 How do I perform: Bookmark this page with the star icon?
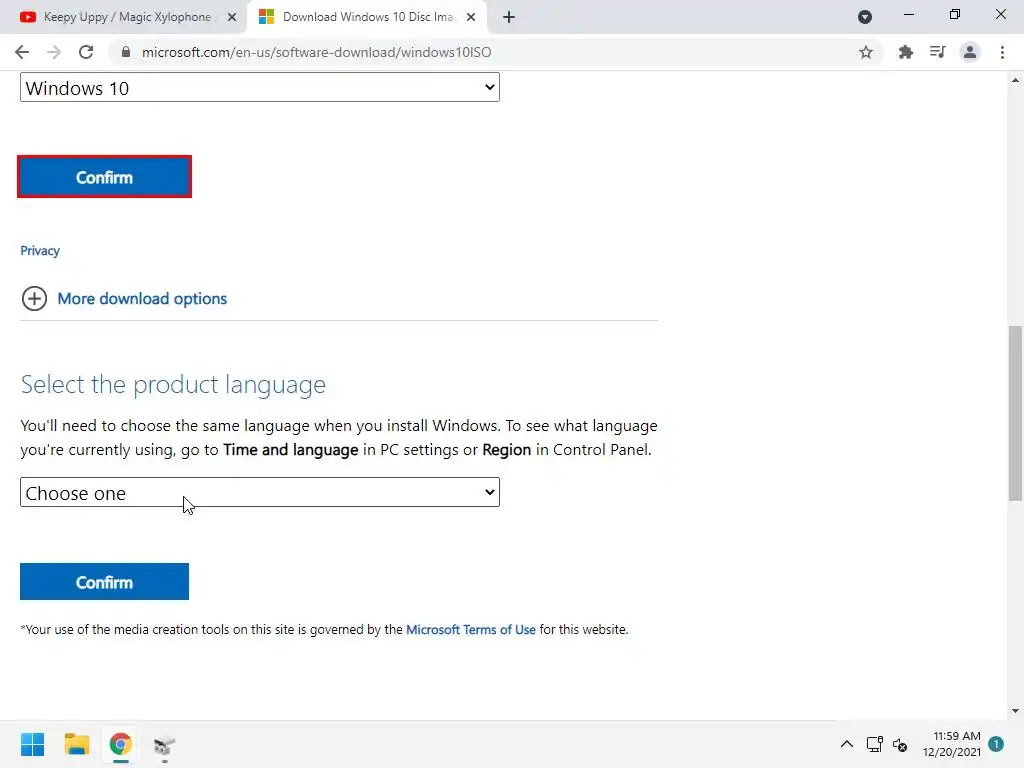866,52
